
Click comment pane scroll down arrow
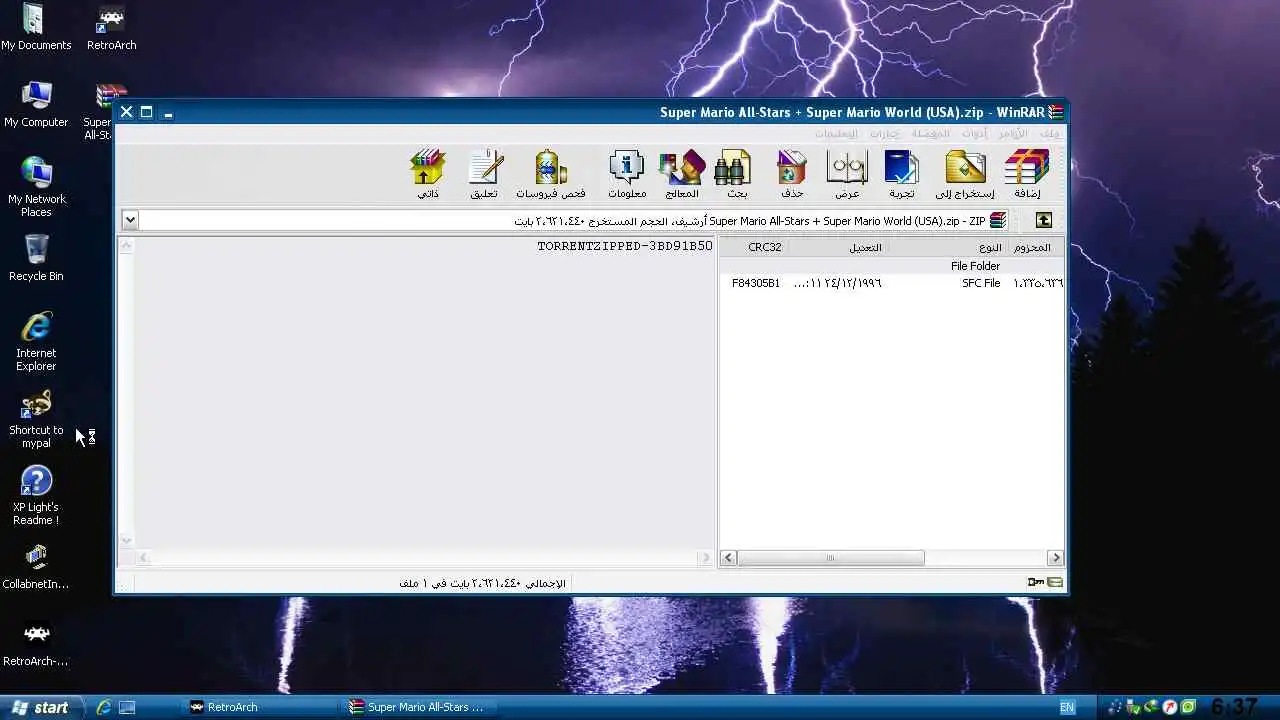[x=126, y=541]
